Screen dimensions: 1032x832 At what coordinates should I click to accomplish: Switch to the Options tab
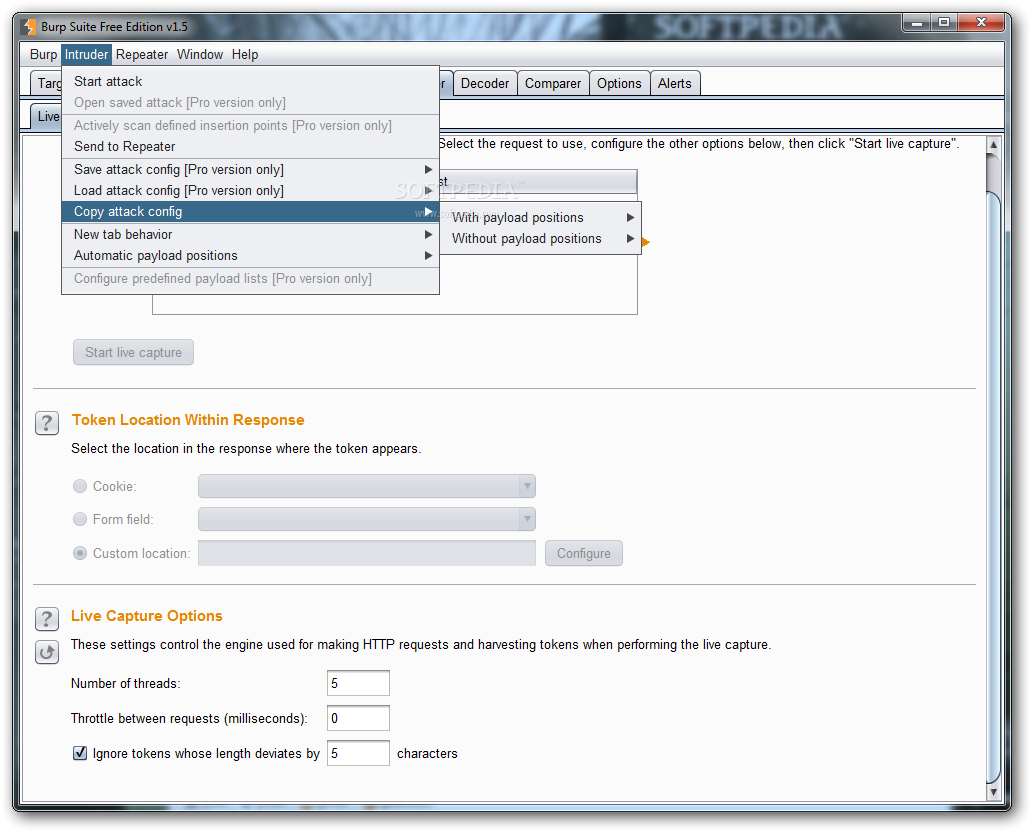click(x=619, y=84)
